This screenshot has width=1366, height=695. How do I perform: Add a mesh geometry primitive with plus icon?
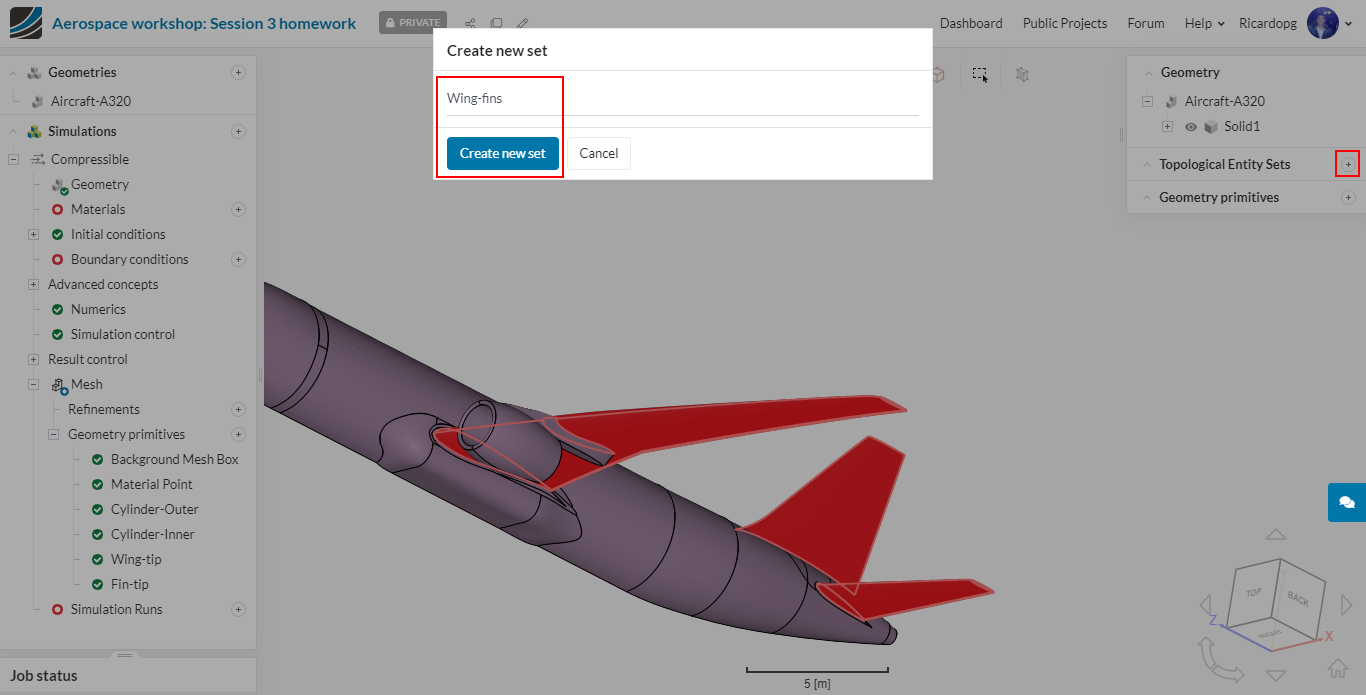(x=238, y=434)
